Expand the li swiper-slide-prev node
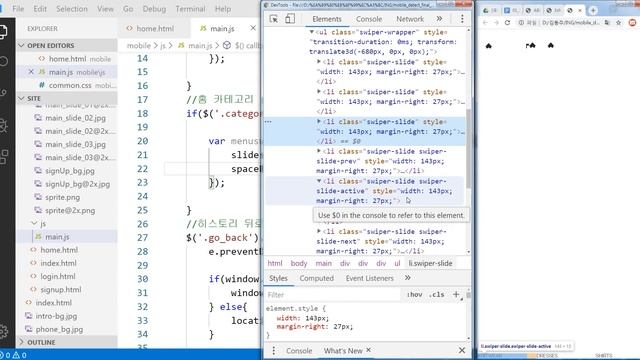 click(x=319, y=151)
